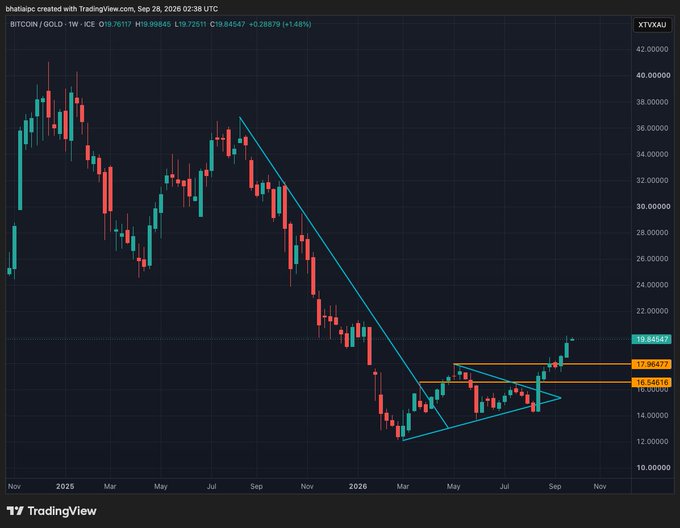Screen dimensions: 680x528
Task: Select the upper orange horizontal line
Action: point(542,364)
